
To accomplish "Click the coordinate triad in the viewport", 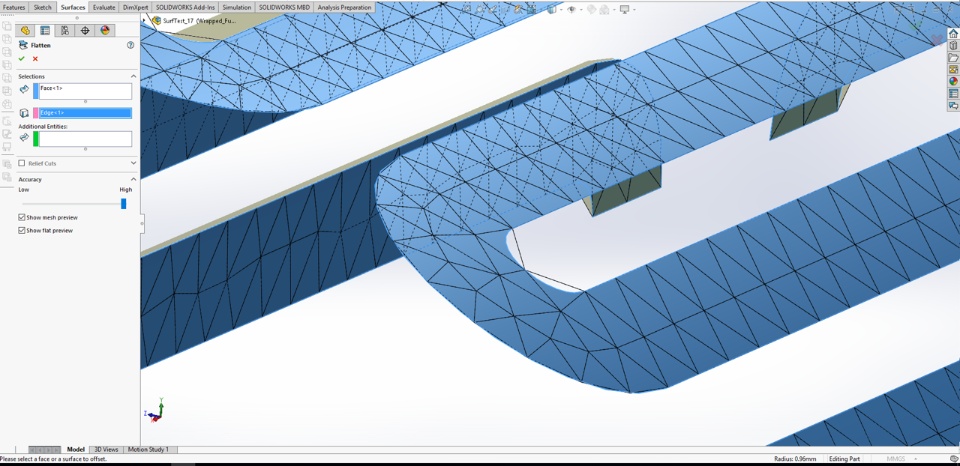I will point(155,411).
